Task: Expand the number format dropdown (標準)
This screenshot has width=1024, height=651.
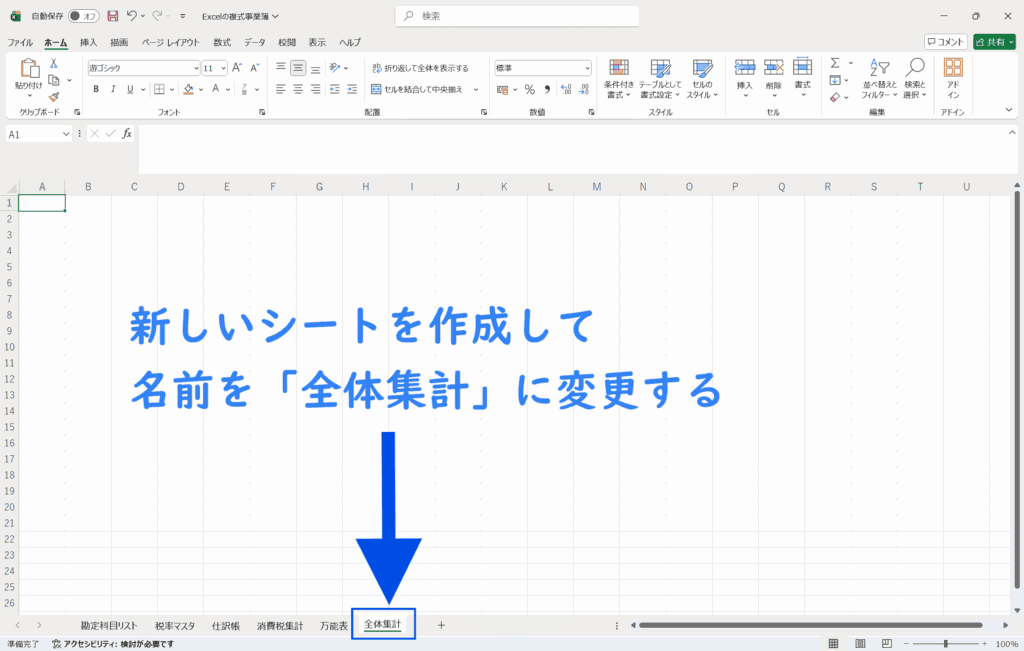Action: [x=587, y=68]
